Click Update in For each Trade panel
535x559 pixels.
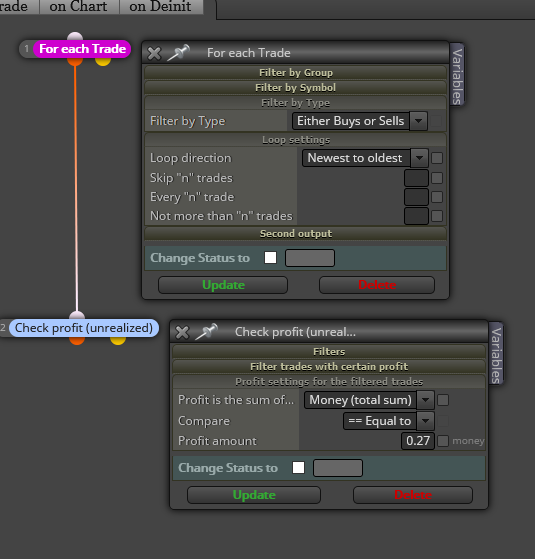click(x=223, y=285)
